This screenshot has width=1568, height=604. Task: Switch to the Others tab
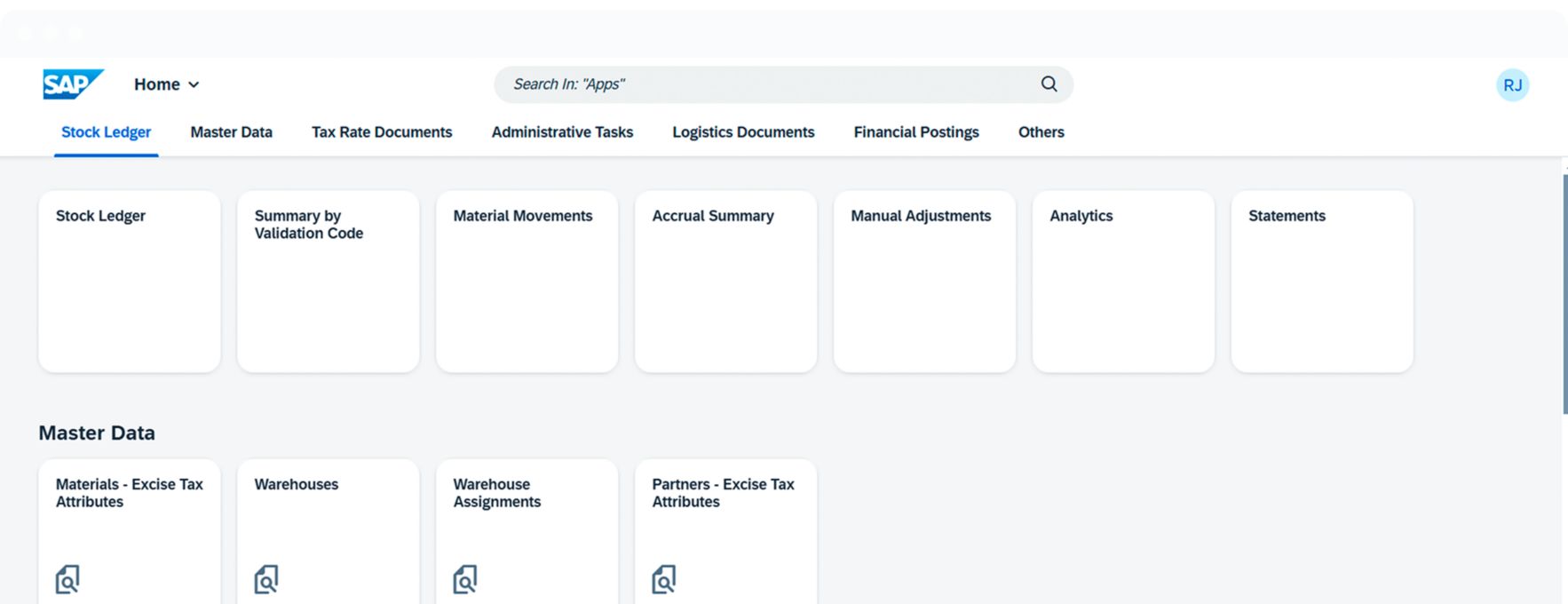pyautogui.click(x=1041, y=132)
